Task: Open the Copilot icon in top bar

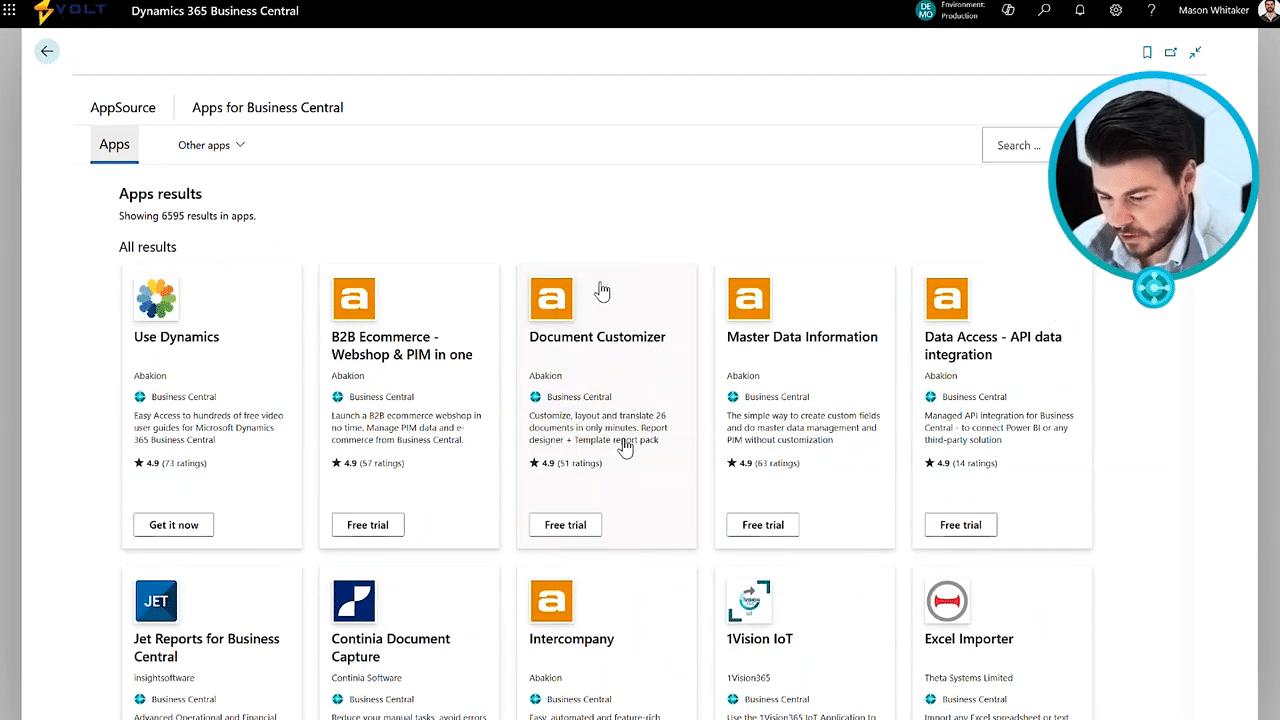Action: 1008,11
